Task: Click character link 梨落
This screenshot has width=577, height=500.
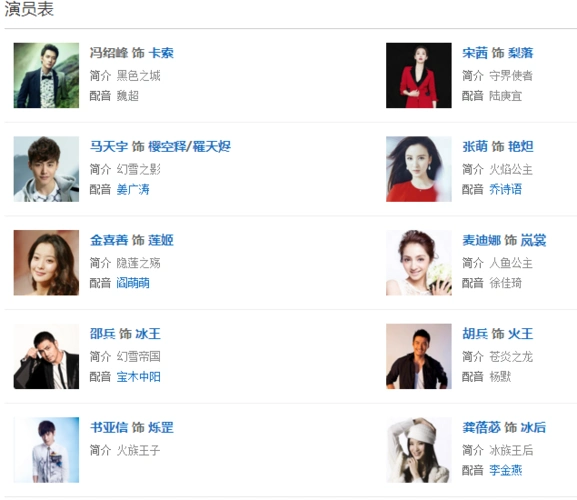Action: (x=520, y=53)
